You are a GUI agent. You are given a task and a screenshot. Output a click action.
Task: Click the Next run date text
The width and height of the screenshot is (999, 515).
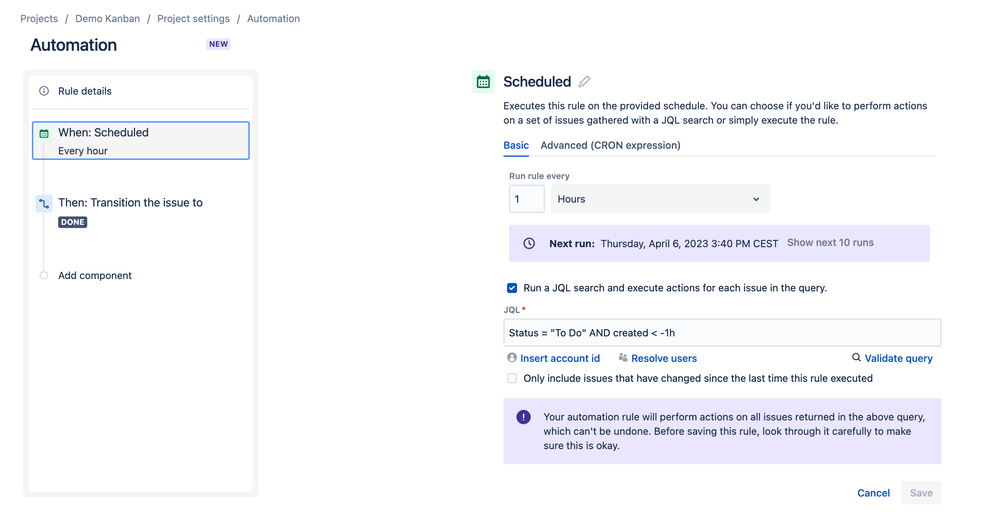coord(689,243)
